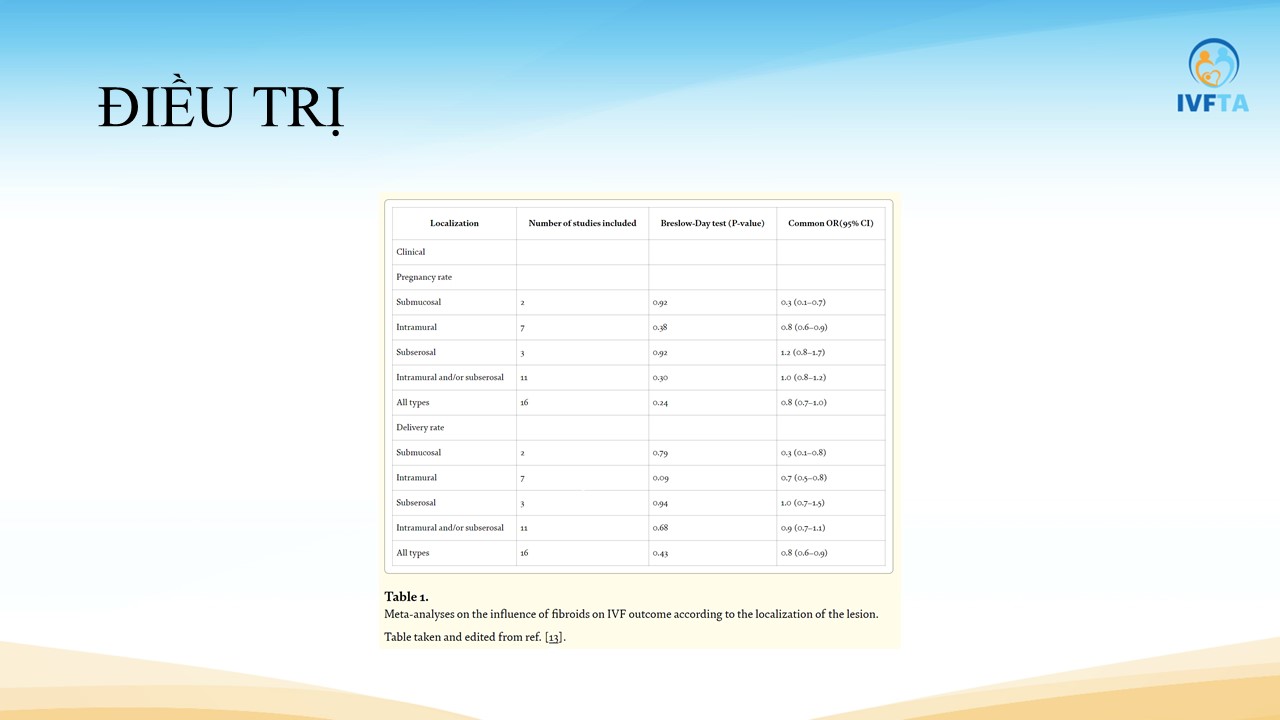1280x720 pixels.
Task: Click the 1.2 (0.8–1.7) odds ratio cell
Action: [803, 352]
